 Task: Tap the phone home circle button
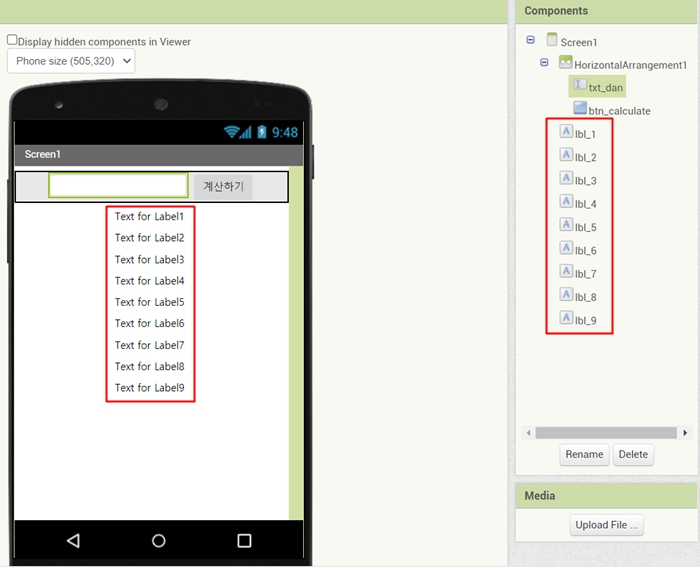click(158, 541)
